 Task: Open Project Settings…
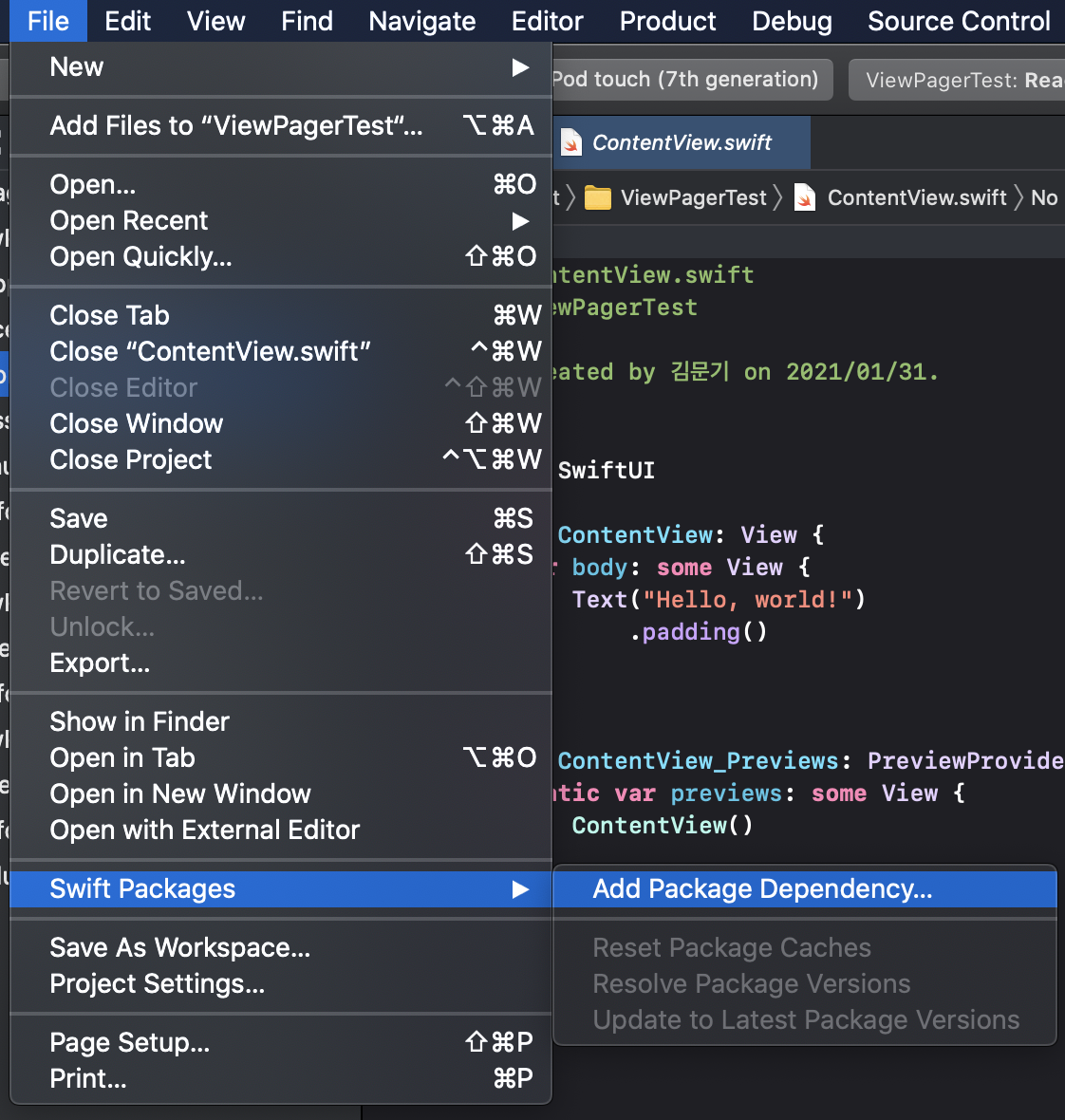pyautogui.click(x=281, y=983)
